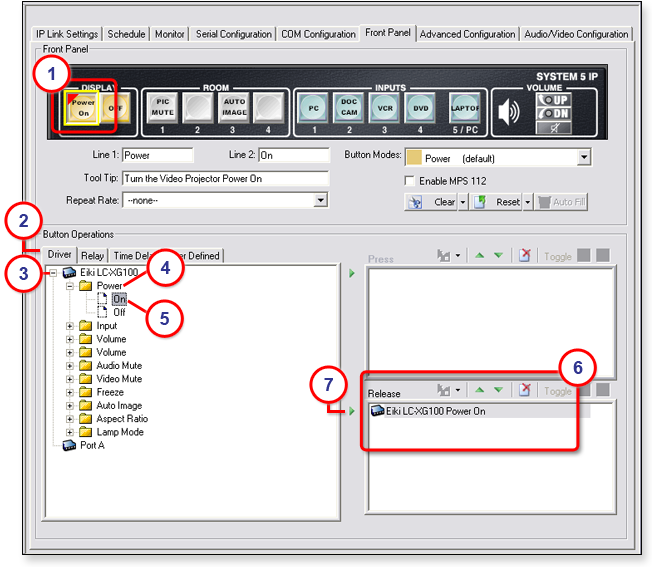Enable MPS 112 checkbox
The width and height of the screenshot is (652, 567).
409,180
